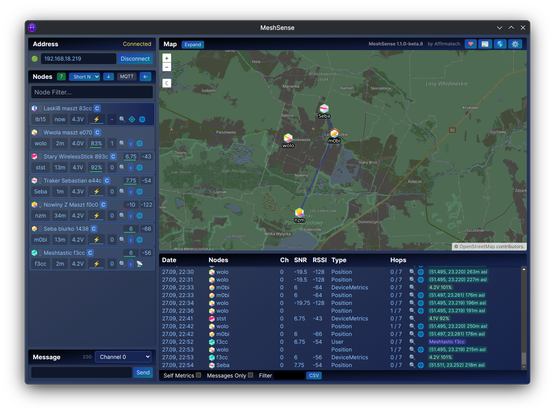This screenshot has height=414, width=555.
Task: Toggle the Self Metrics checkbox
Action: click(199, 375)
